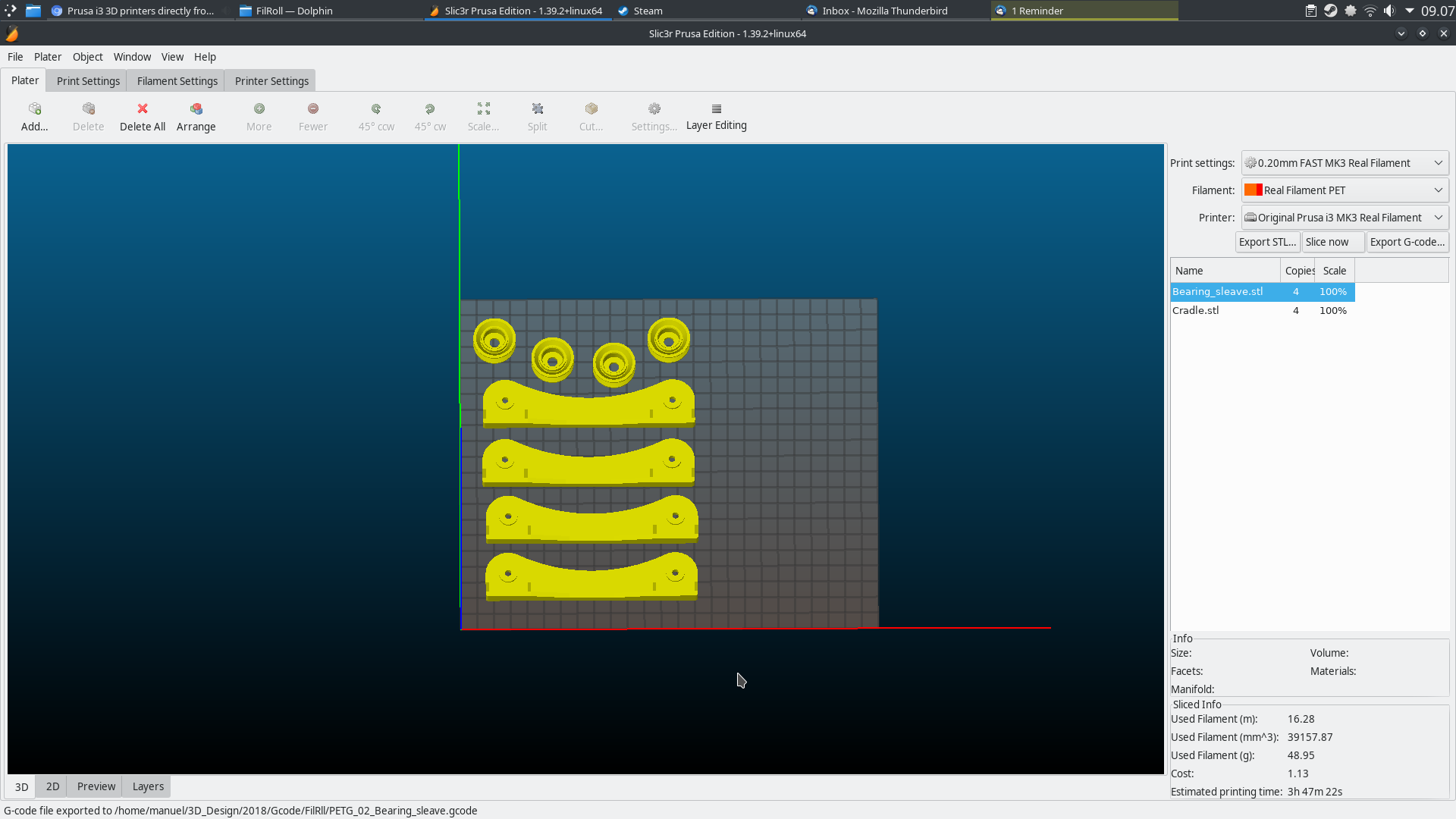Select the 3D view tab
The image size is (1456, 819).
click(22, 786)
